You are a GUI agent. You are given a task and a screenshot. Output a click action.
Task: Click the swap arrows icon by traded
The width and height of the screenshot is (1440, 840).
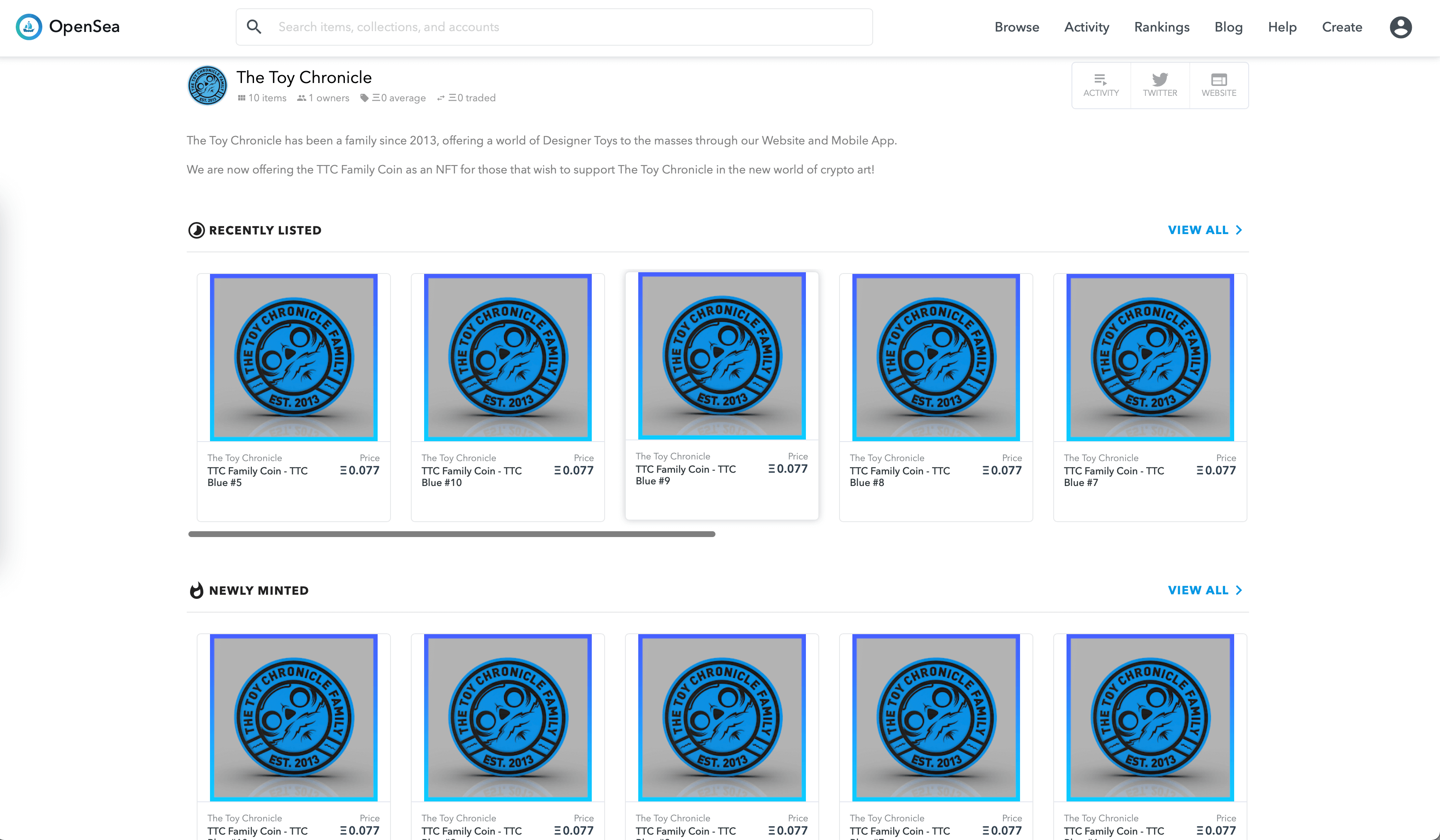point(441,98)
